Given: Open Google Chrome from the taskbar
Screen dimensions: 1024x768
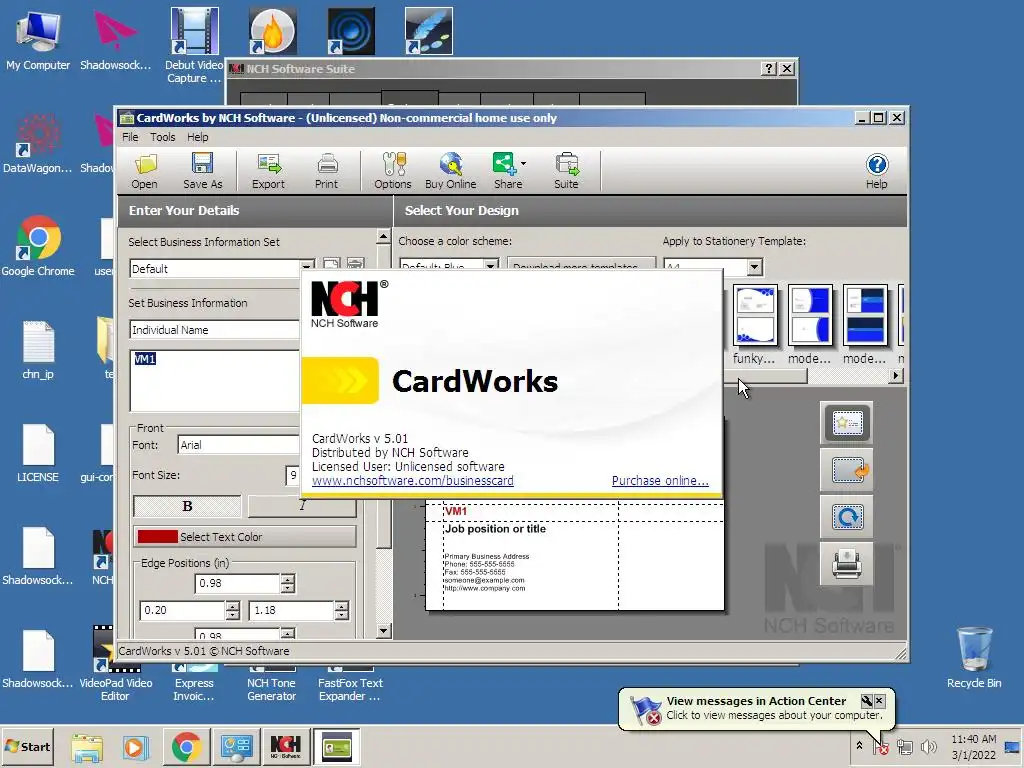Looking at the screenshot, I should click(x=186, y=746).
